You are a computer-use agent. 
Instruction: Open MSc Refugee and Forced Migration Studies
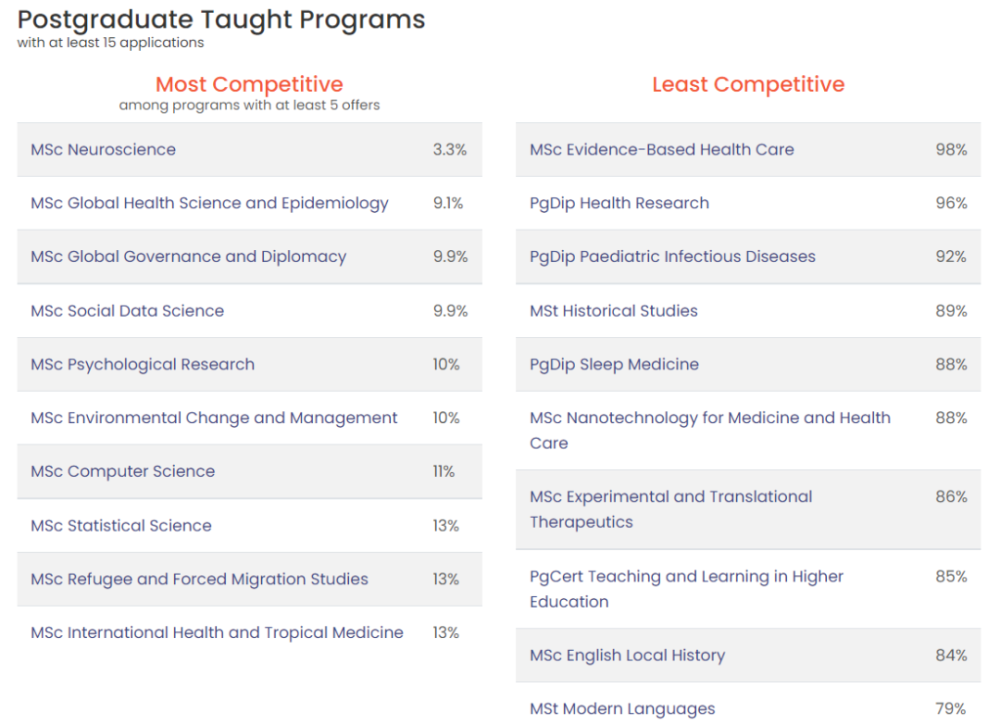click(x=199, y=579)
